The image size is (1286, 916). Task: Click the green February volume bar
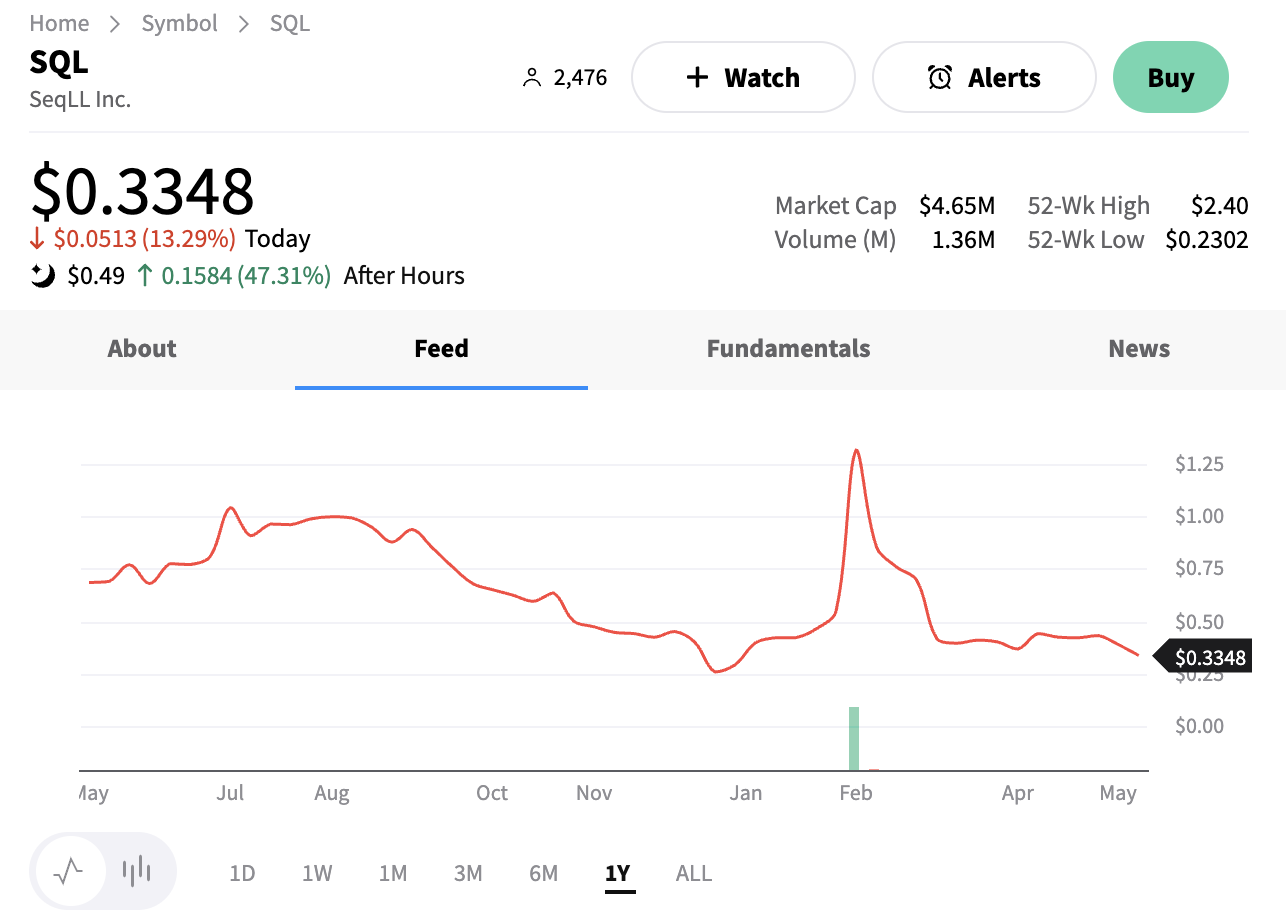pos(854,739)
